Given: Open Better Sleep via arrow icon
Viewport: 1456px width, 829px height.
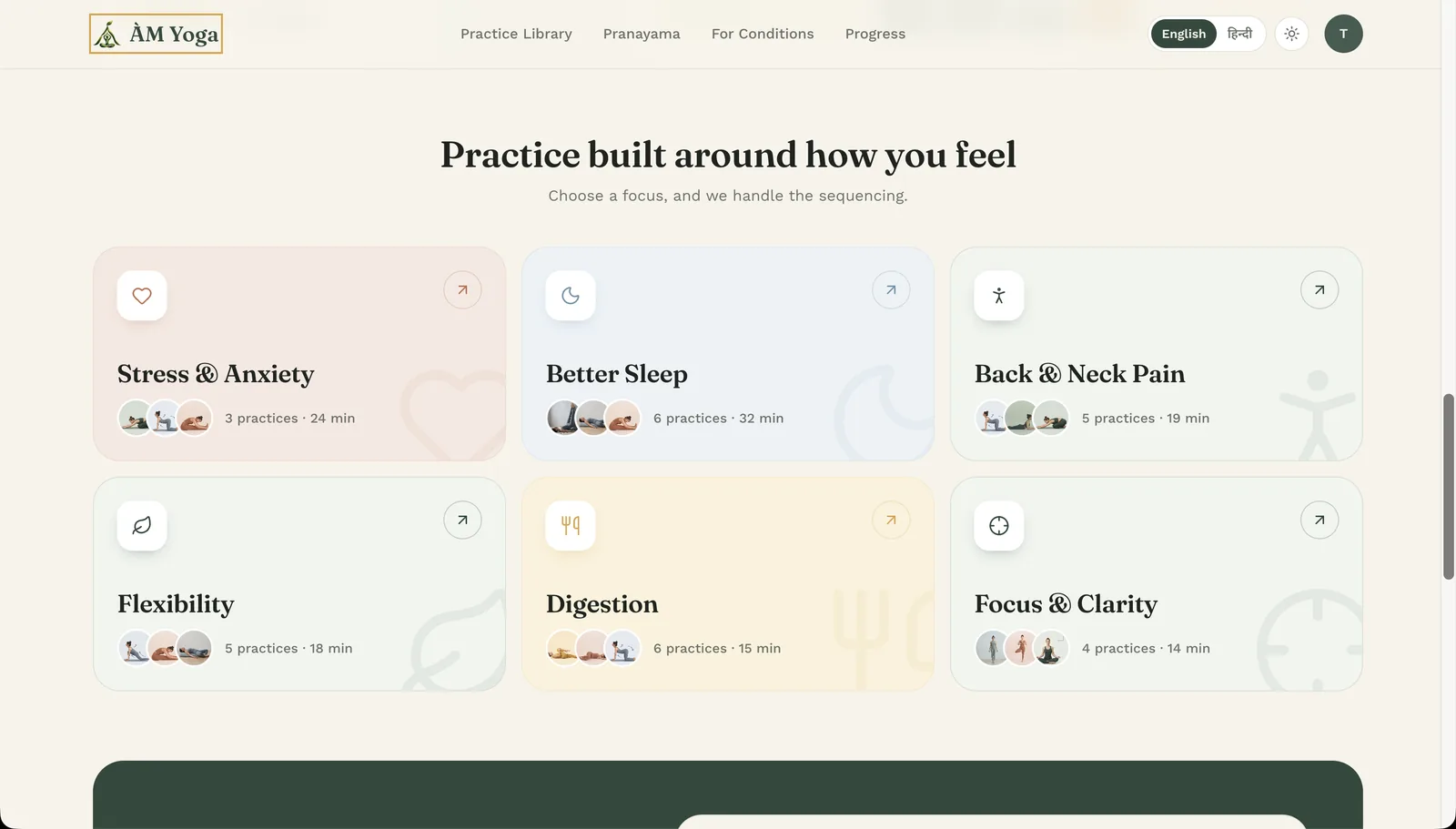Looking at the screenshot, I should pyautogui.click(x=891, y=290).
